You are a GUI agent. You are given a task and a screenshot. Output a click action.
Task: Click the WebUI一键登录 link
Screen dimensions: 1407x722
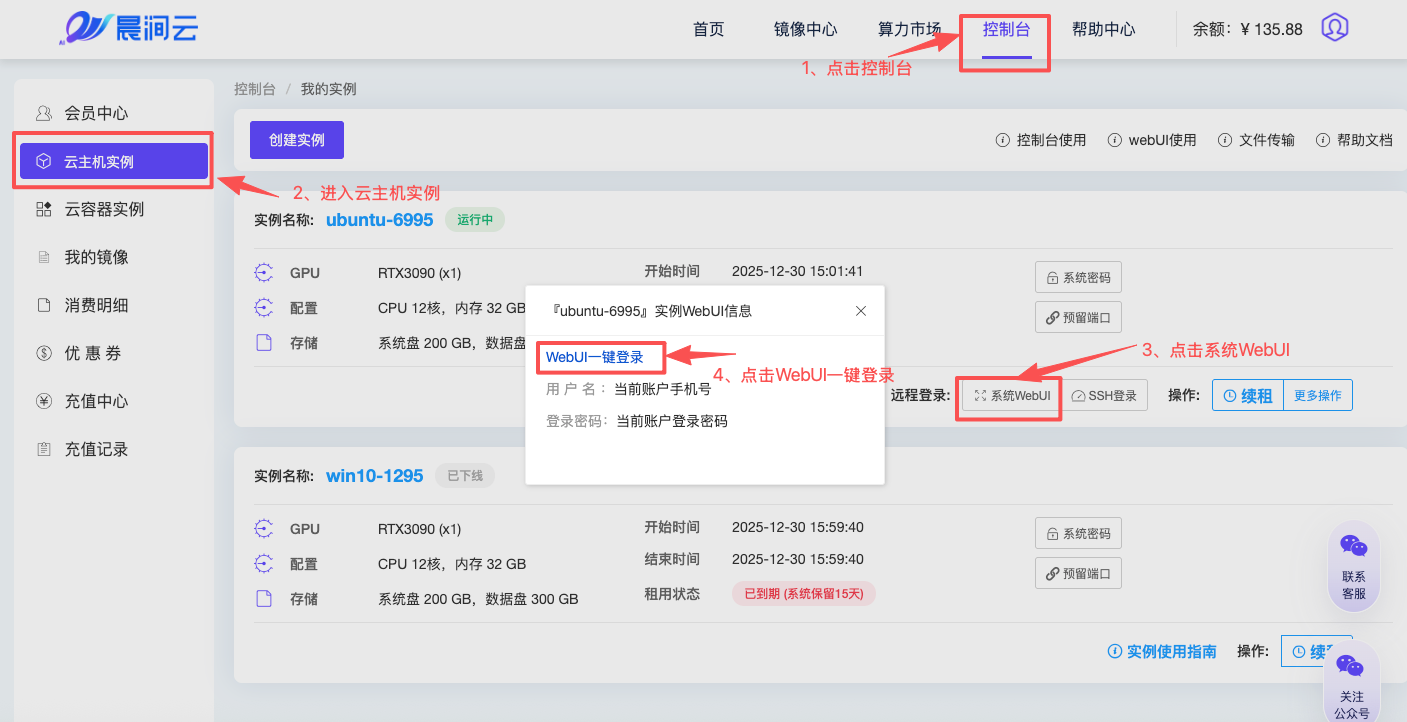[594, 357]
